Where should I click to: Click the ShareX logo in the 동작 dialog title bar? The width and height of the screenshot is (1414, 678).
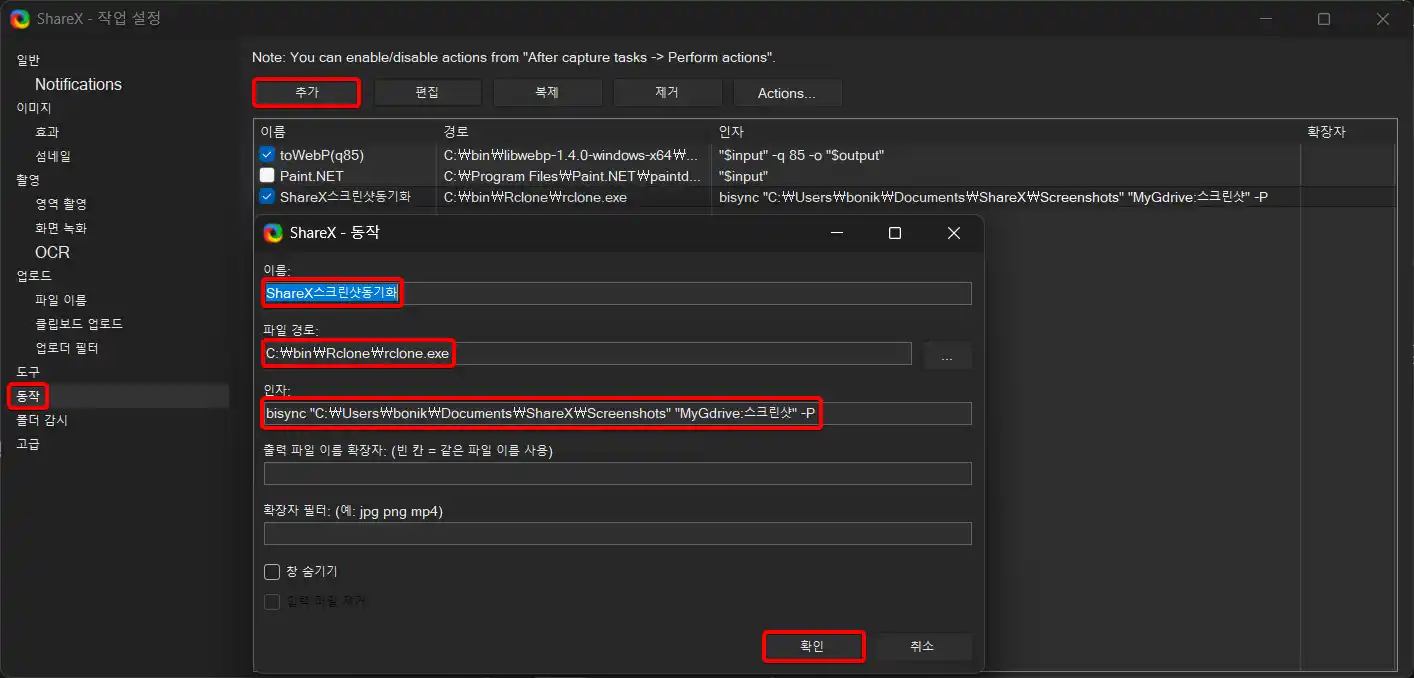[273, 233]
